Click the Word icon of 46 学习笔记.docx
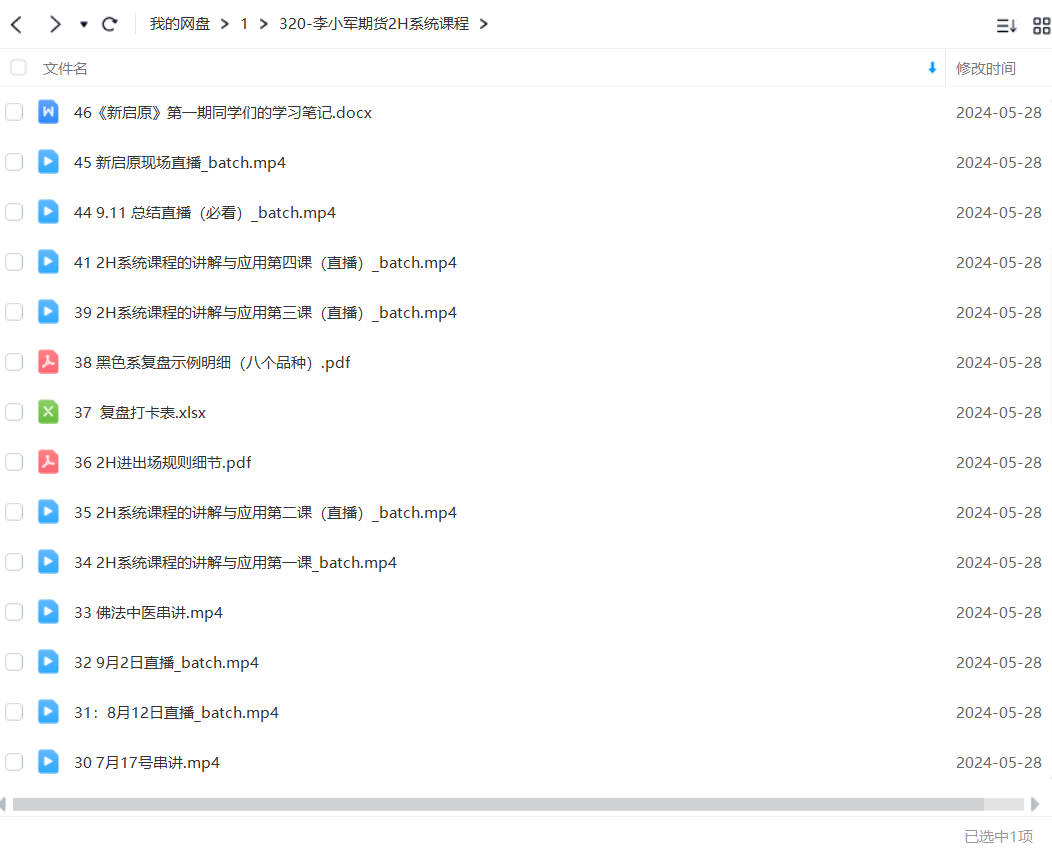This screenshot has height=857, width=1052. 48,111
